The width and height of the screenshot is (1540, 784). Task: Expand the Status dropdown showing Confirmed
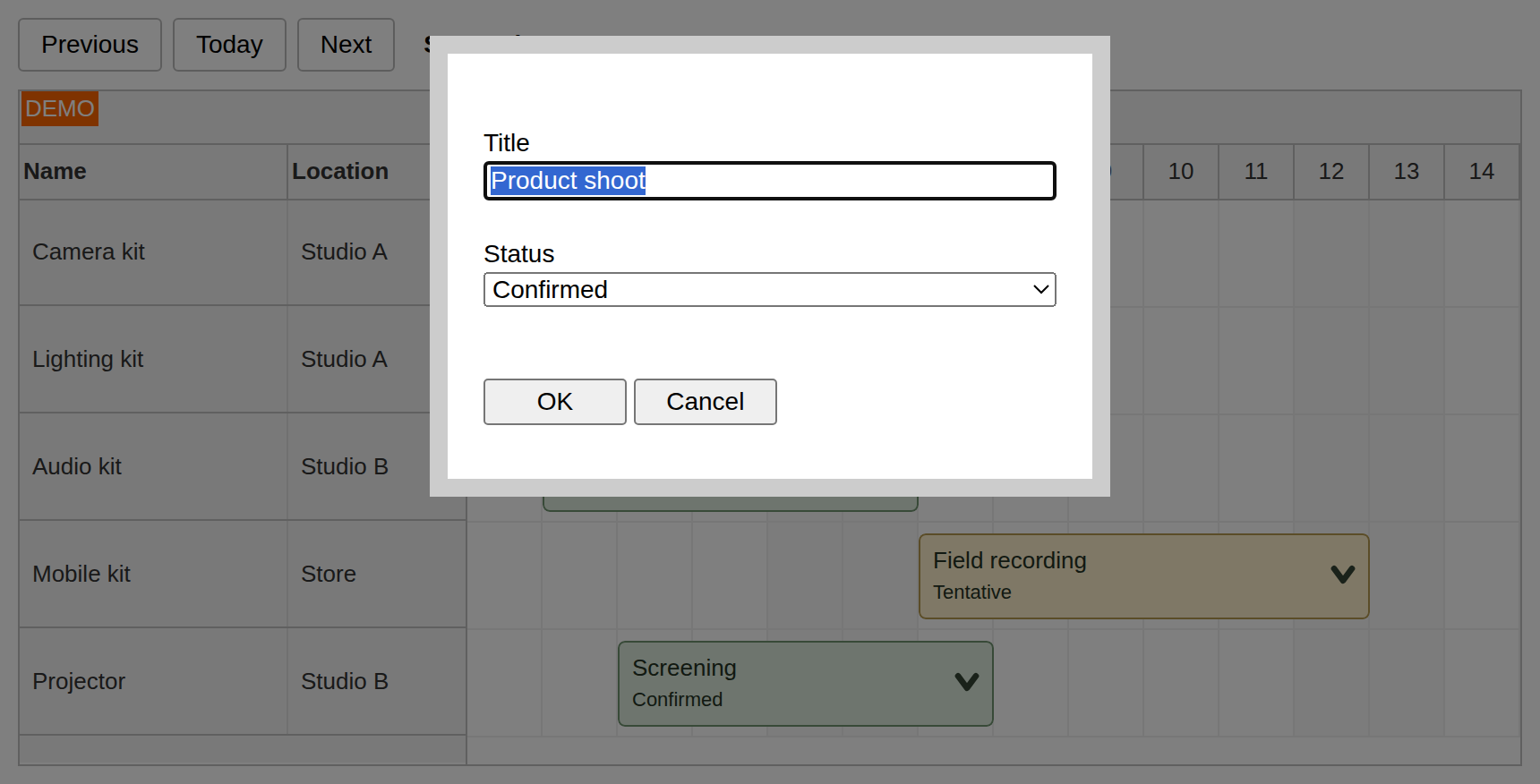tap(770, 290)
